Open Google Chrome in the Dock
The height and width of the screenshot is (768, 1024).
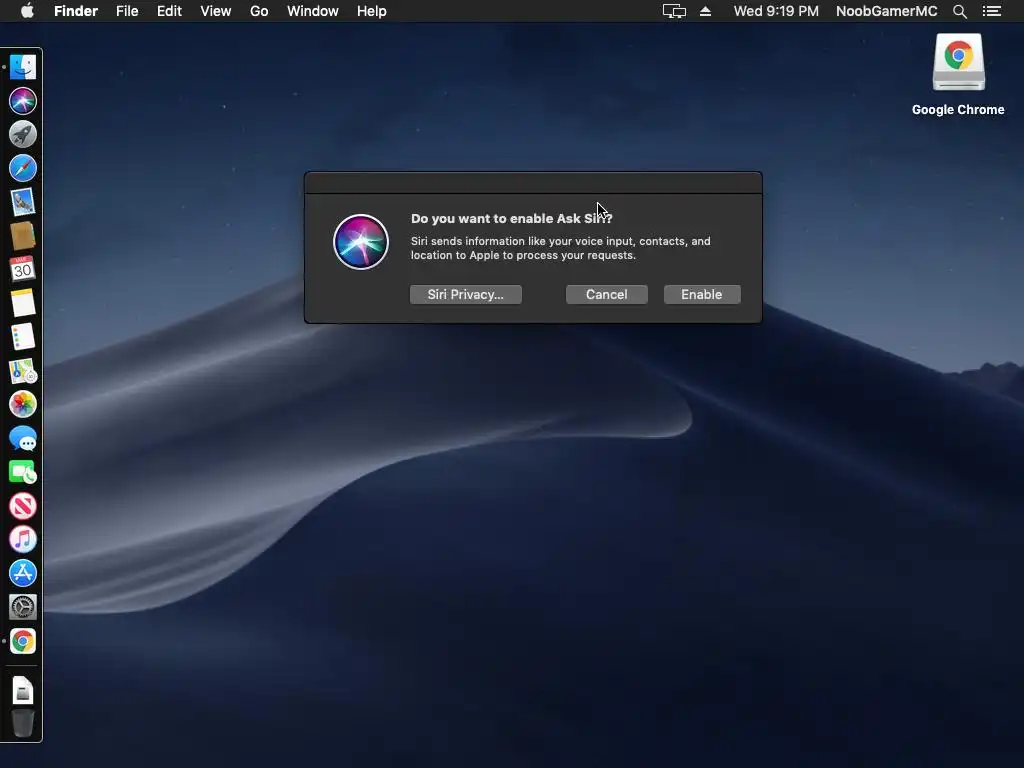click(x=23, y=641)
